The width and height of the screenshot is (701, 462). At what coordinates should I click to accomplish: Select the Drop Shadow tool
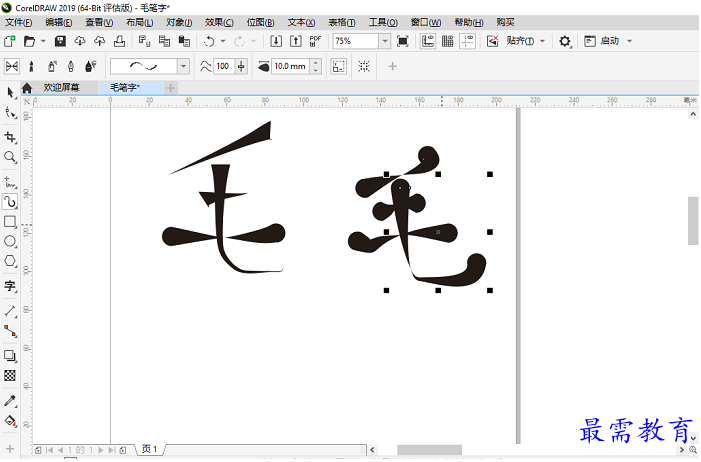10,356
